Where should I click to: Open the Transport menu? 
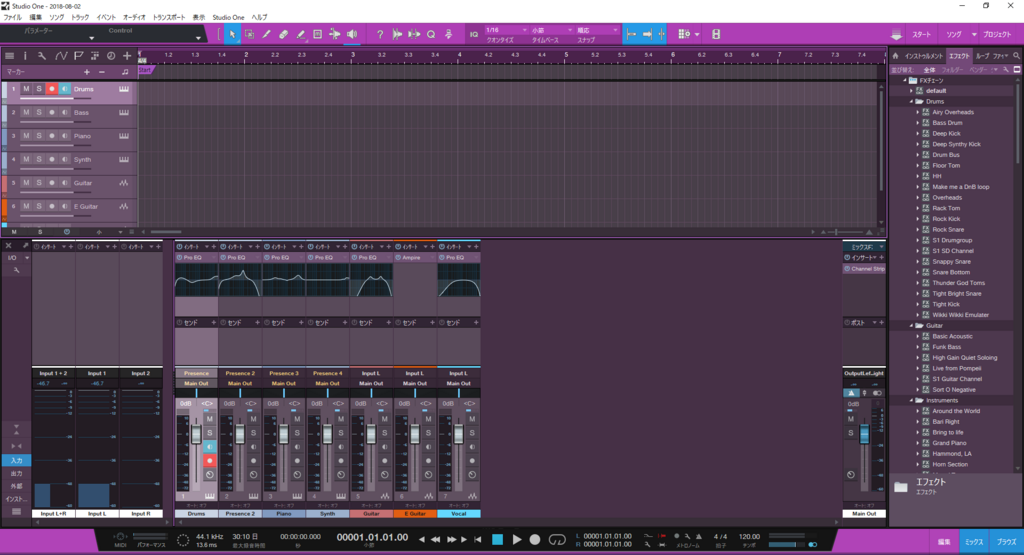168,18
